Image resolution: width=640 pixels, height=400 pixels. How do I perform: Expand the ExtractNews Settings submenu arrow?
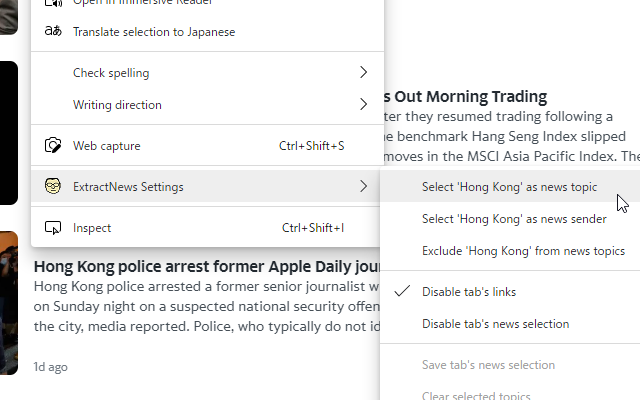pos(364,186)
